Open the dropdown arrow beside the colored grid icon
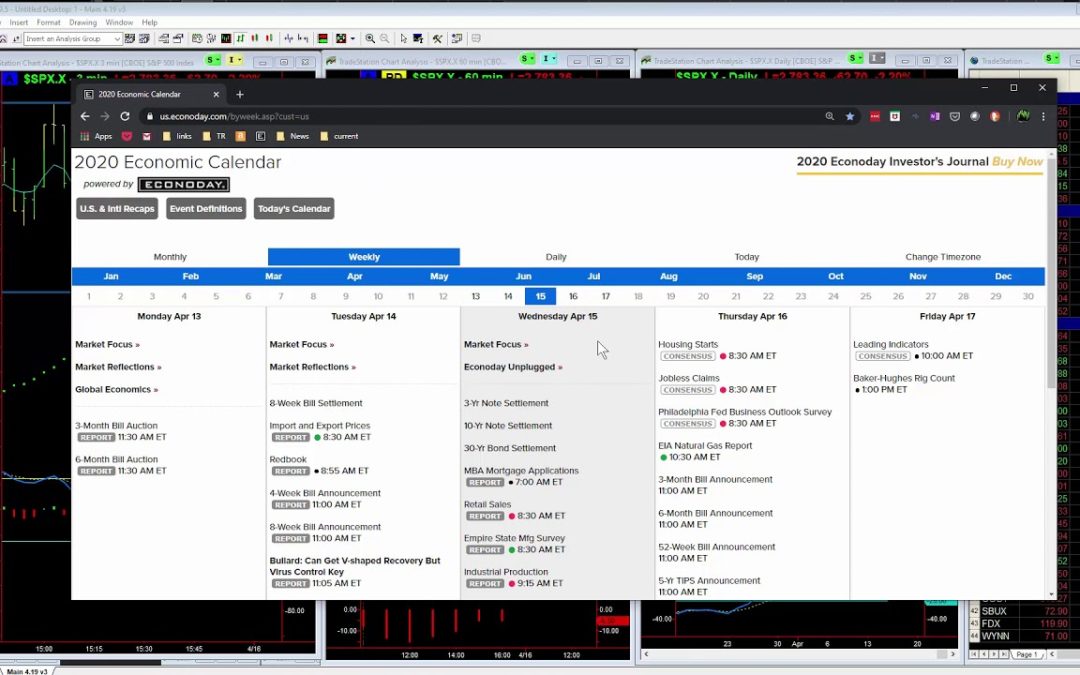The width and height of the screenshot is (1080, 675). coord(353,39)
